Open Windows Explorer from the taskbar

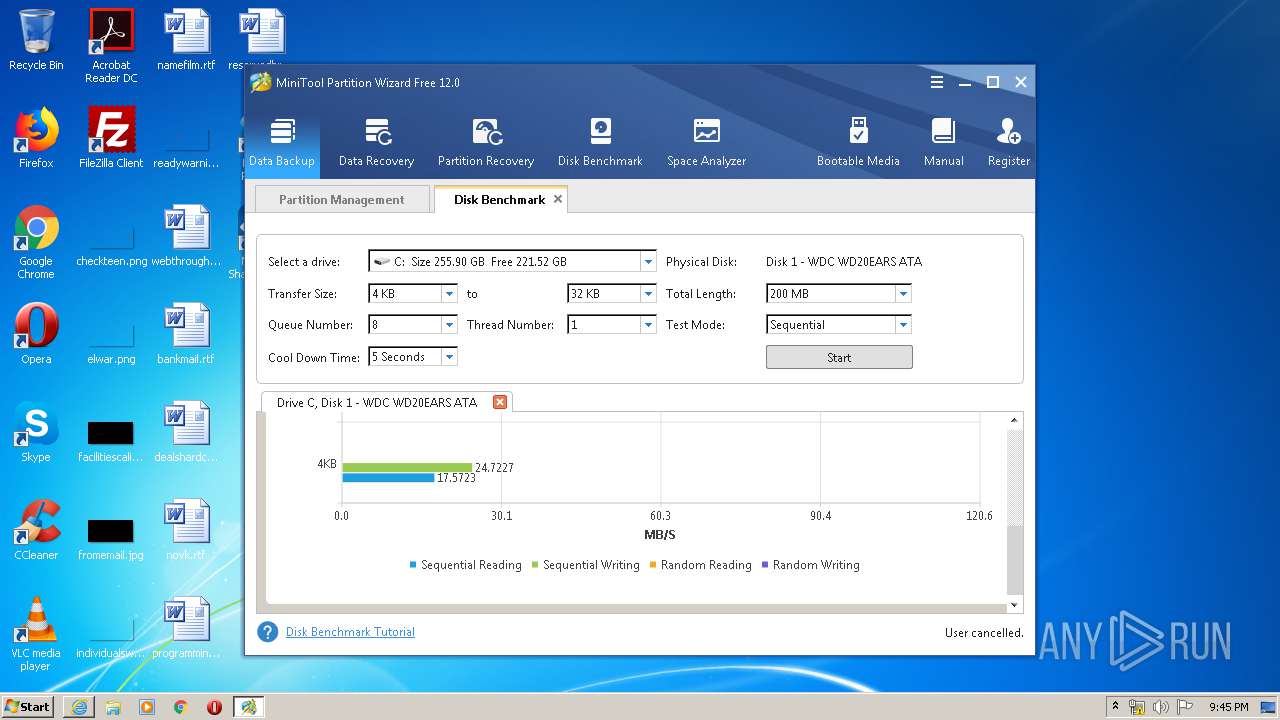(x=113, y=707)
